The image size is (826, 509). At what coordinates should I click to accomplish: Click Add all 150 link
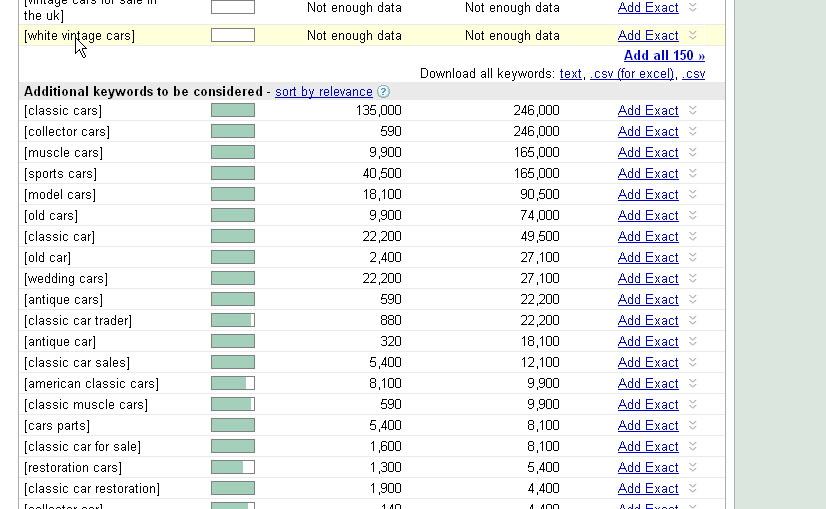click(x=664, y=55)
